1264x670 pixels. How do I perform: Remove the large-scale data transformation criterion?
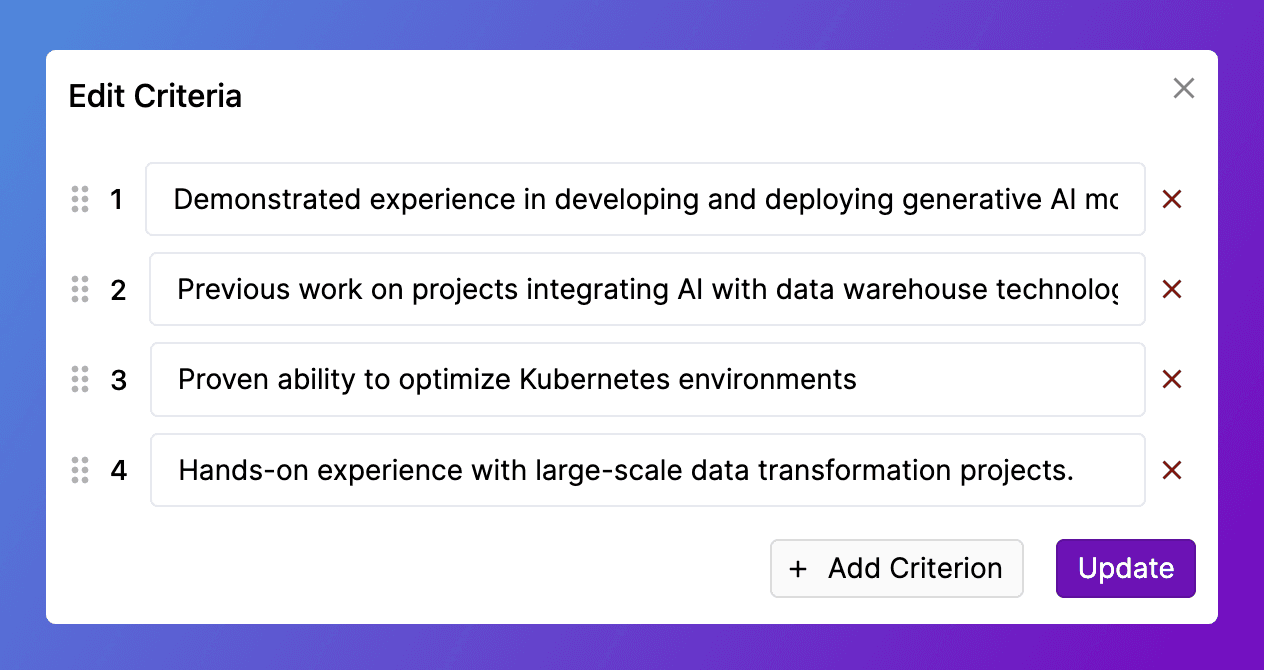click(1172, 470)
